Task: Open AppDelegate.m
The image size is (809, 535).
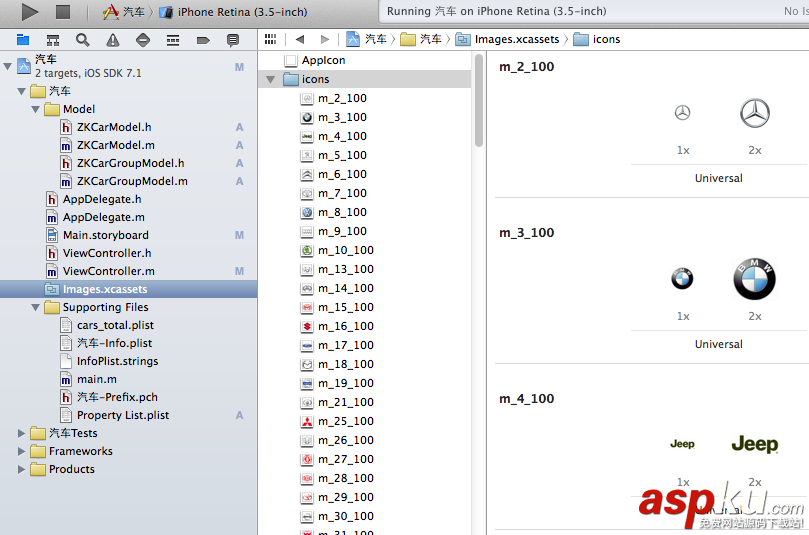Action: tap(103, 217)
